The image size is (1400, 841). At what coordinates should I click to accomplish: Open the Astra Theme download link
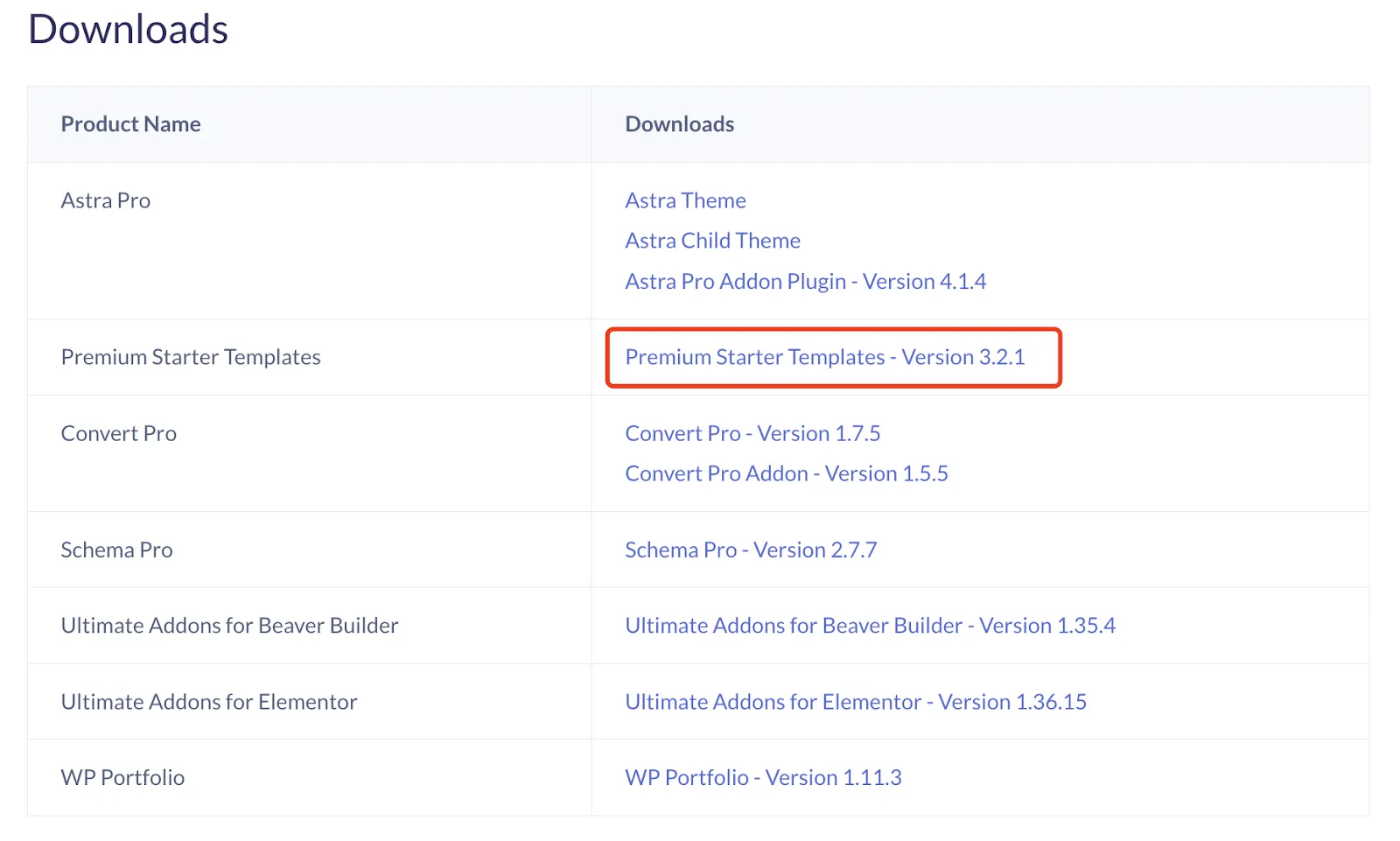click(685, 200)
